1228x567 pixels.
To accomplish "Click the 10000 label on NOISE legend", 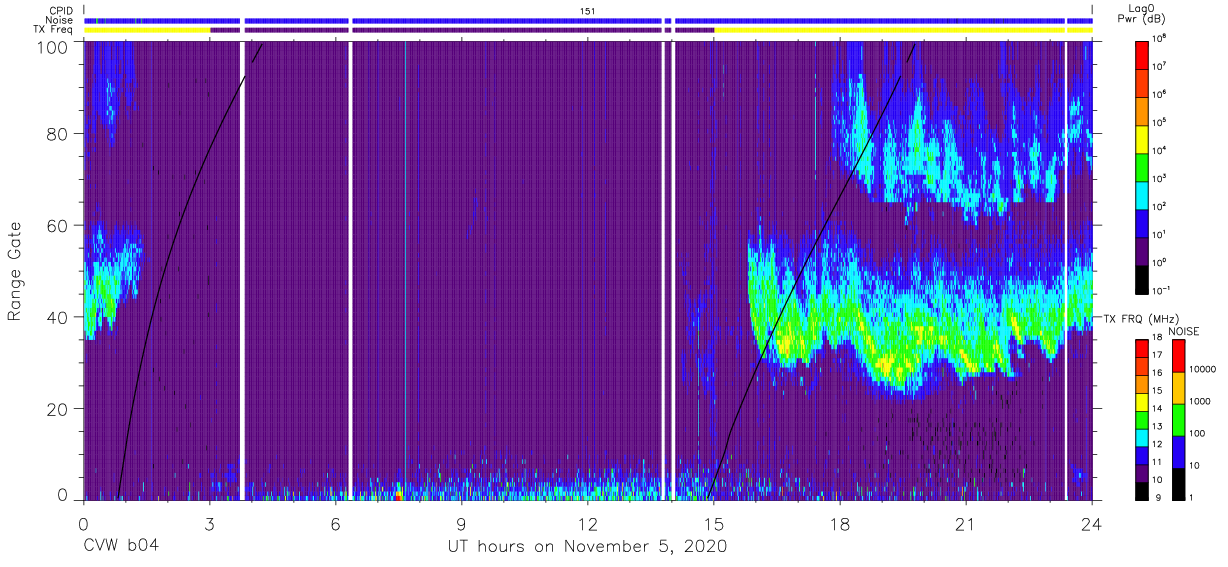I will click(x=1203, y=370).
